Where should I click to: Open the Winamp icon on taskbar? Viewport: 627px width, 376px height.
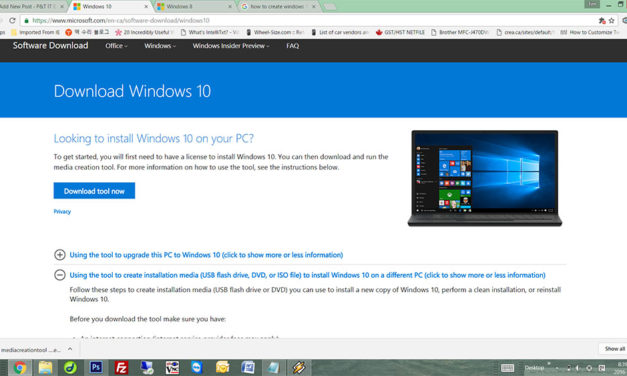click(x=299, y=367)
